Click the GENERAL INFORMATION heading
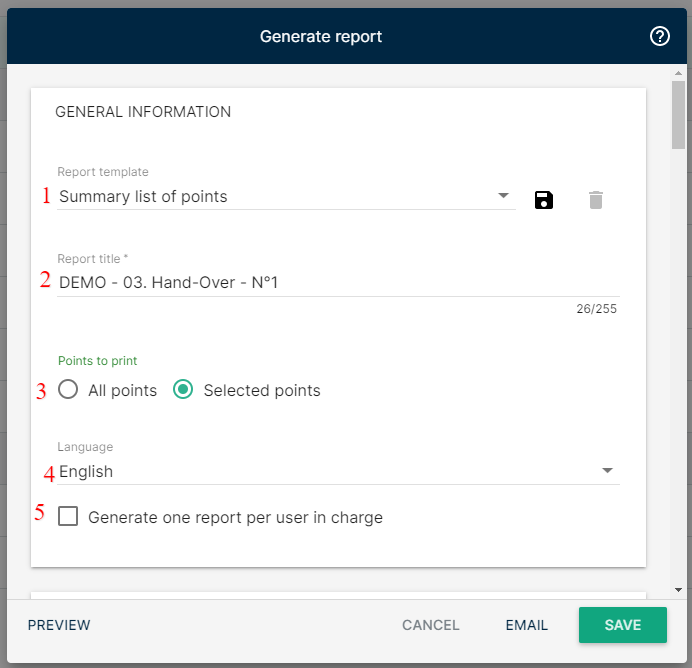 tap(143, 112)
